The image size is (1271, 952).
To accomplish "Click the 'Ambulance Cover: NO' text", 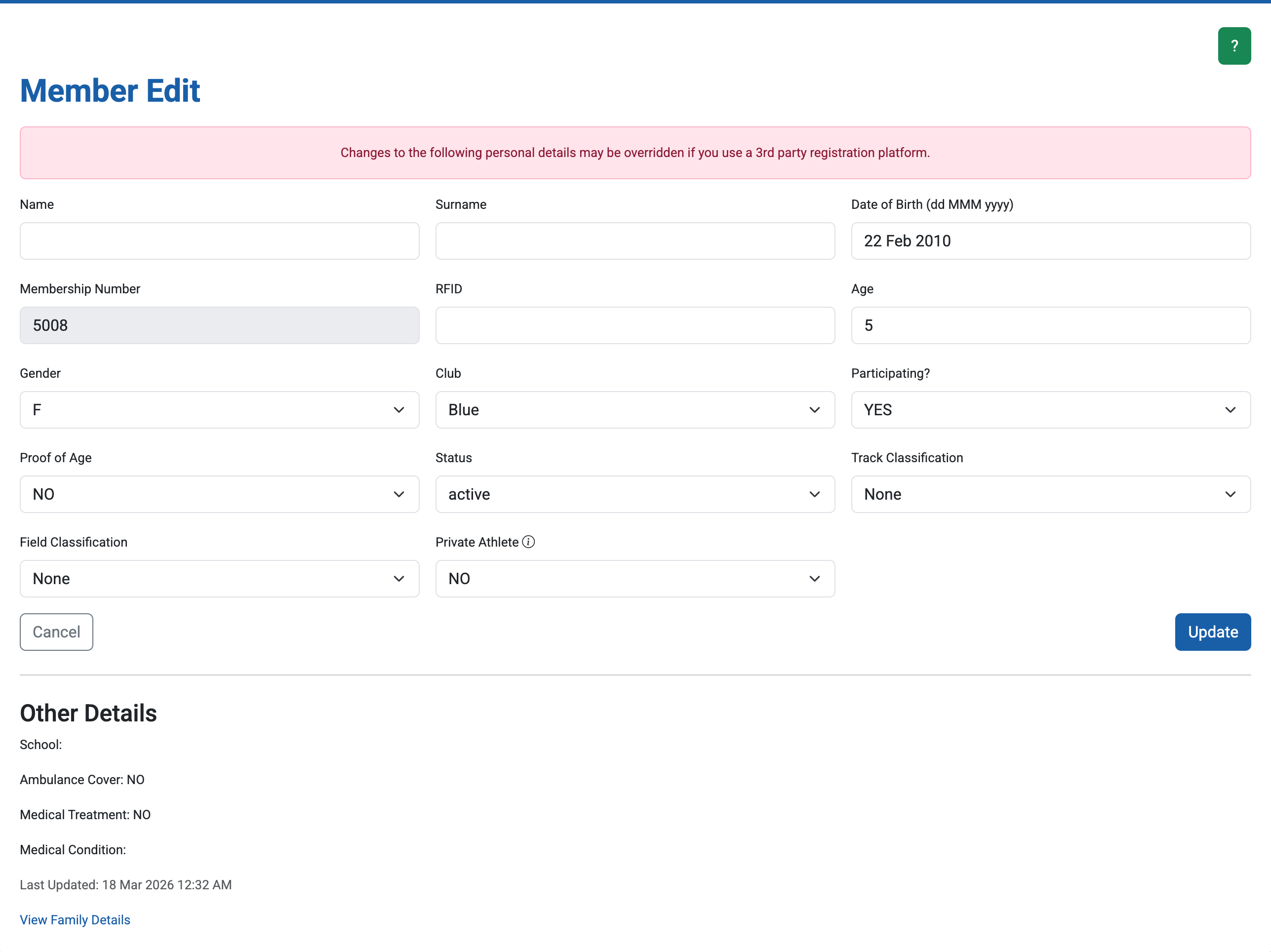I will tap(82, 780).
